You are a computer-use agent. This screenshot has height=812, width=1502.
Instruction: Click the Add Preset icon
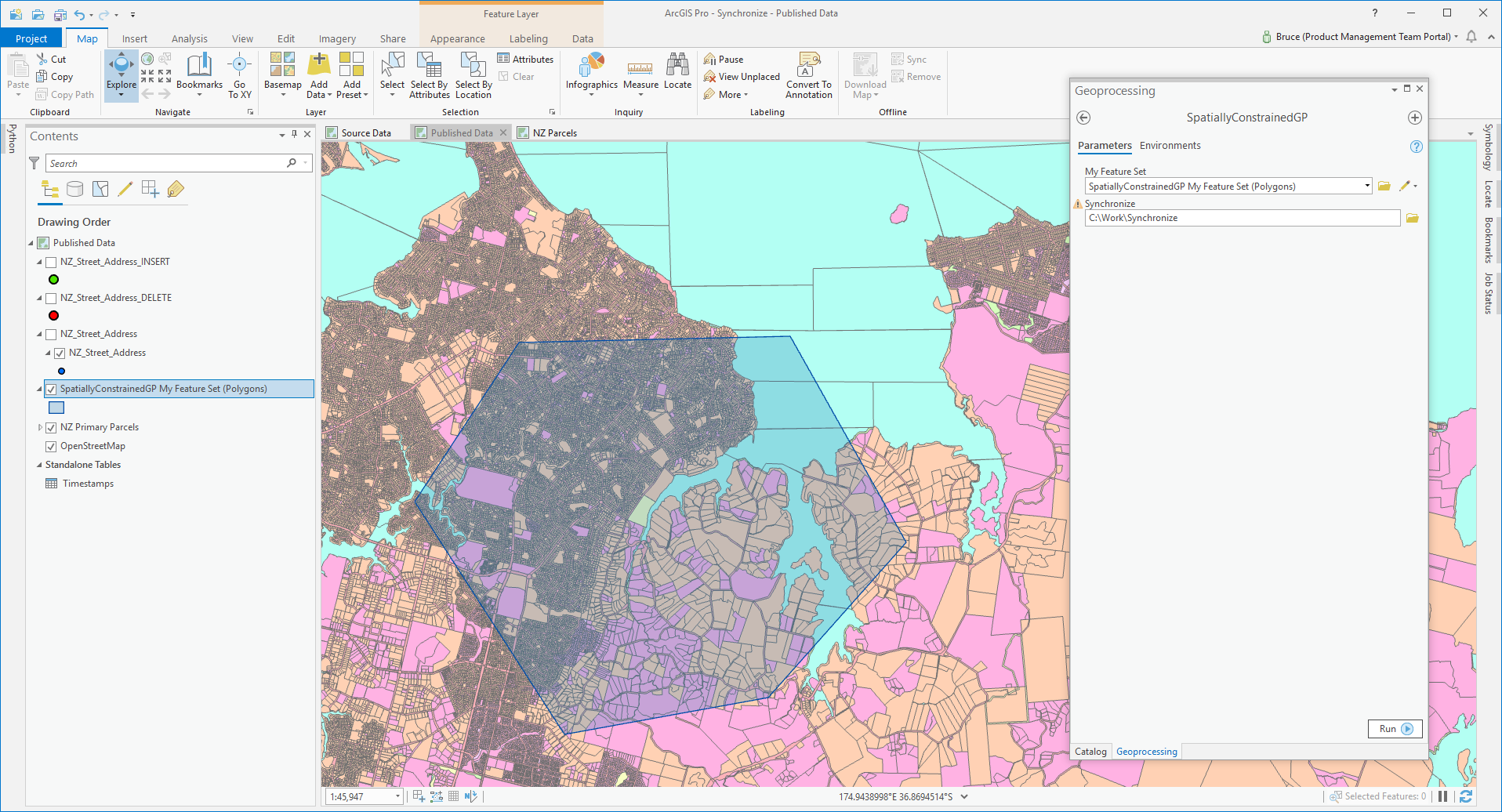tap(352, 64)
